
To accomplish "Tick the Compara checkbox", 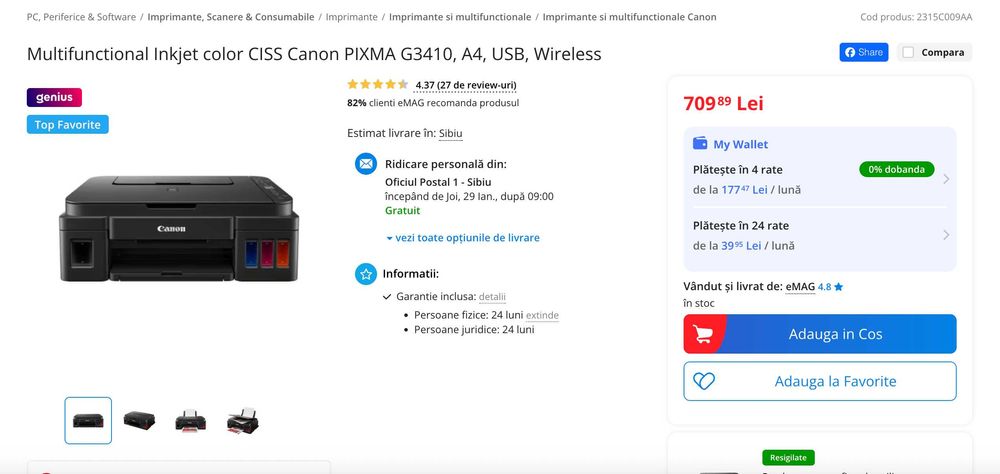I will [908, 52].
